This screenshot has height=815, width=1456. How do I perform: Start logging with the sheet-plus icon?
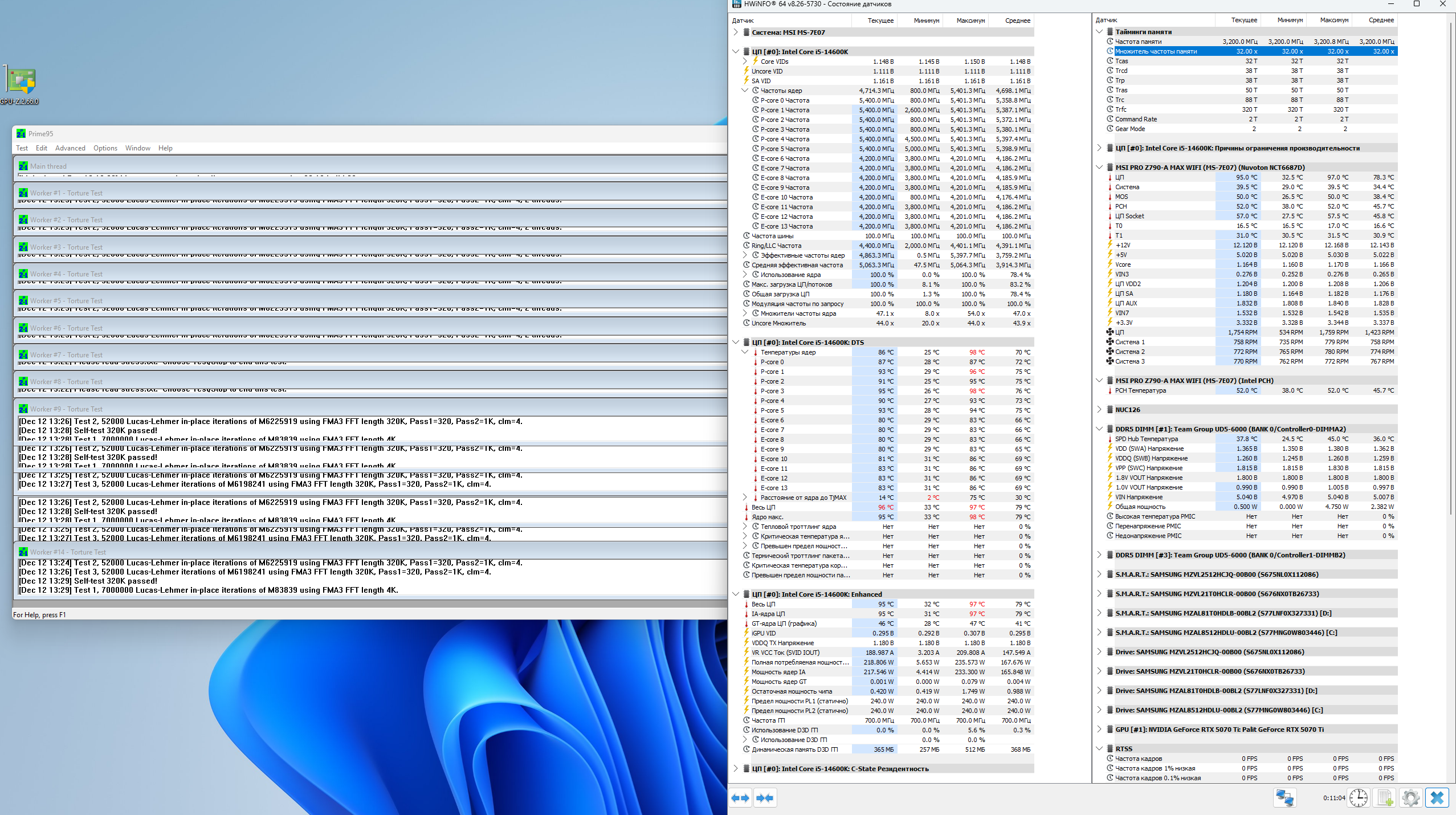pos(1385,798)
